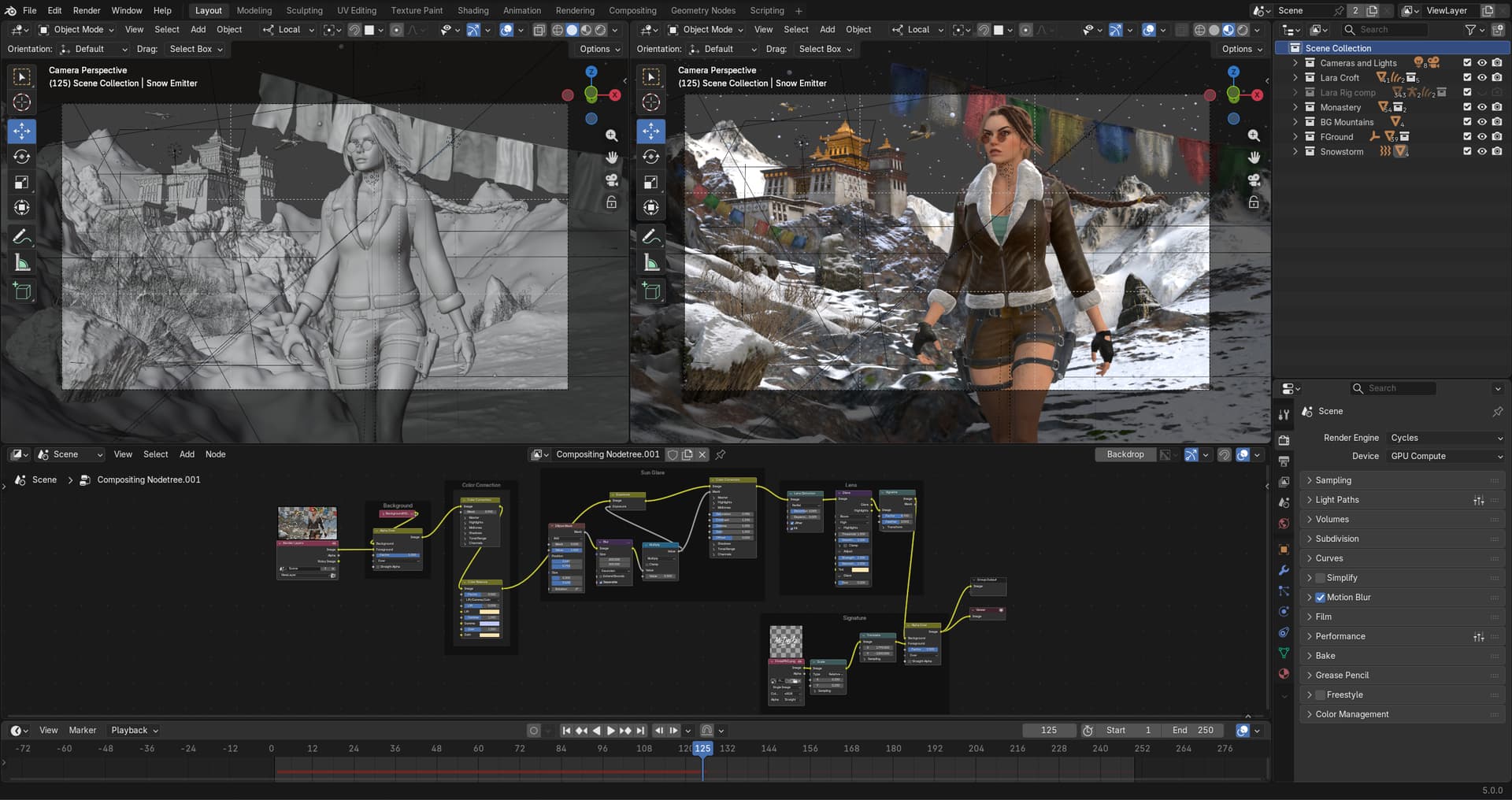Hide the Monastery collection with eye icon
This screenshot has height=800, width=1512.
[1481, 108]
